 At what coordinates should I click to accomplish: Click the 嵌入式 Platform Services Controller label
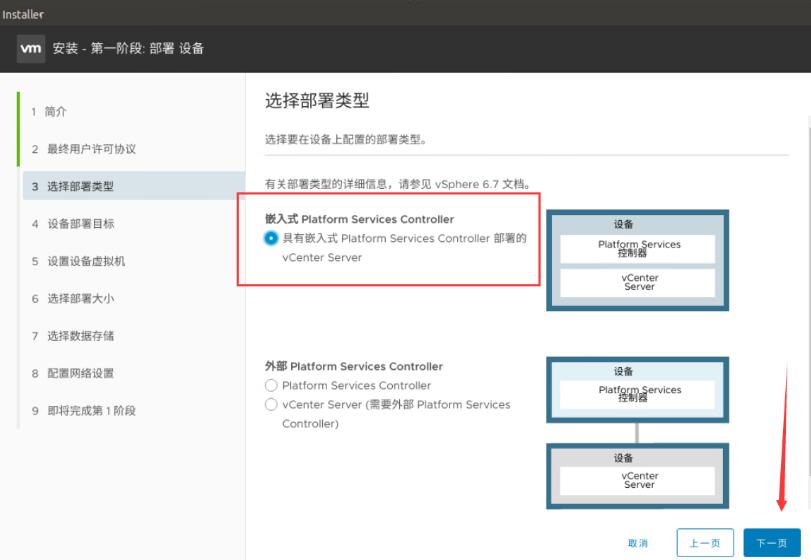(359, 219)
